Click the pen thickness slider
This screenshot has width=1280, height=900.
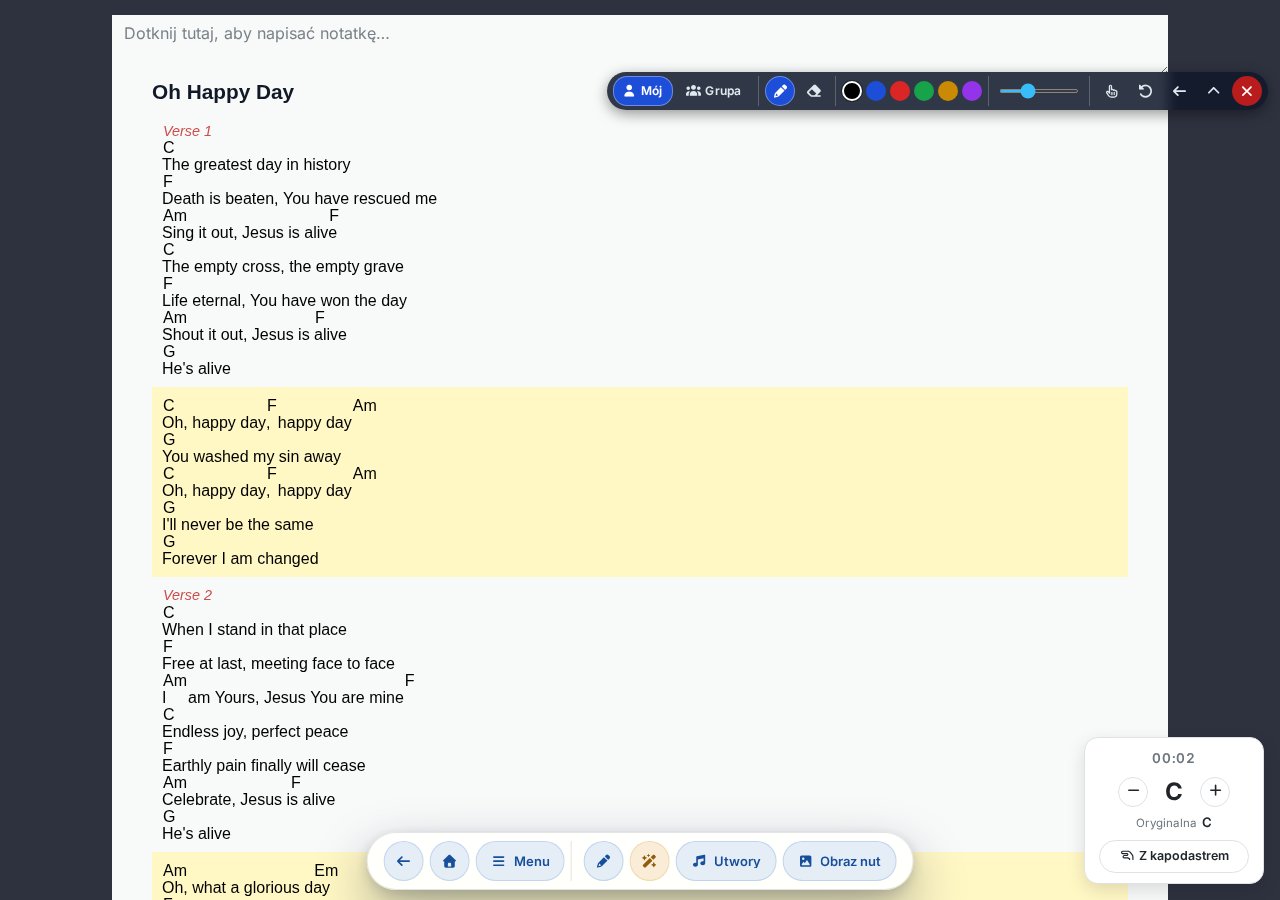1039,91
